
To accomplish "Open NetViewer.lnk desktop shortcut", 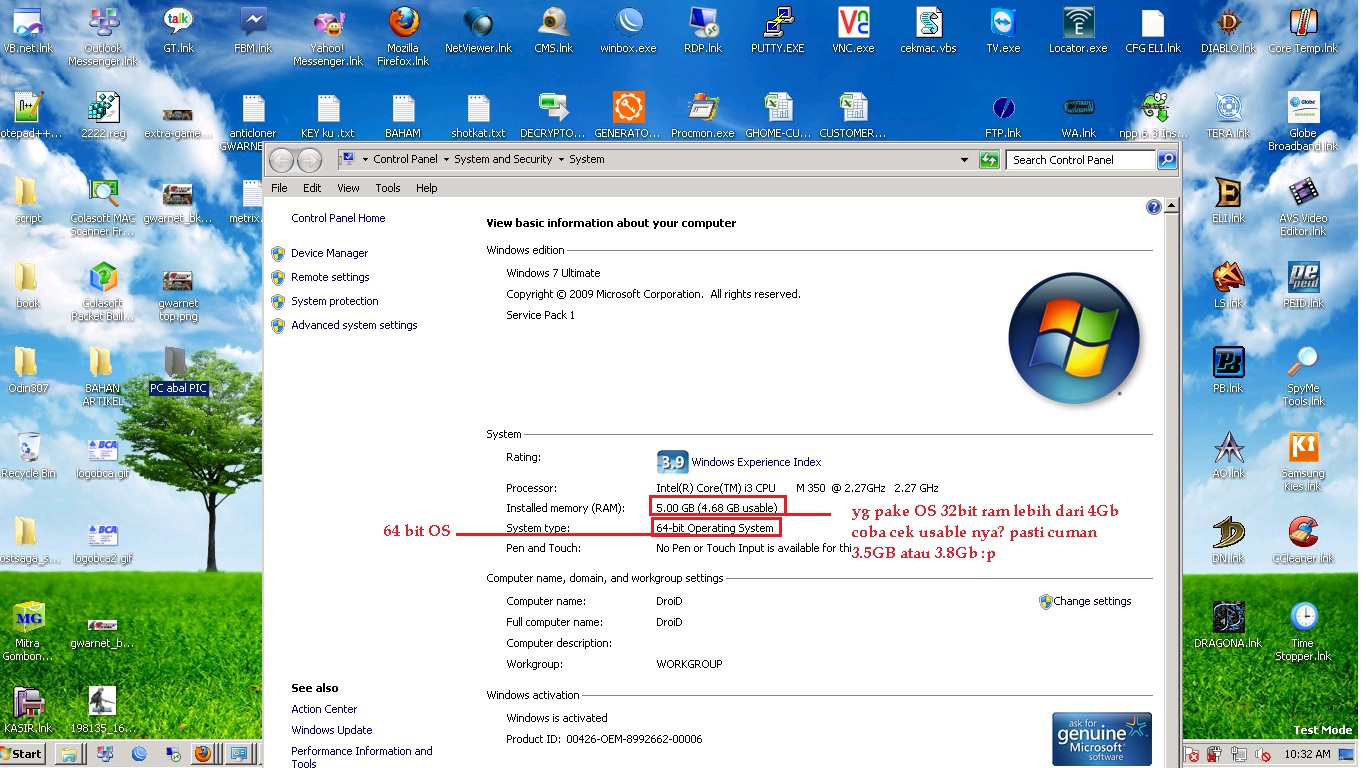I will click(x=478, y=30).
